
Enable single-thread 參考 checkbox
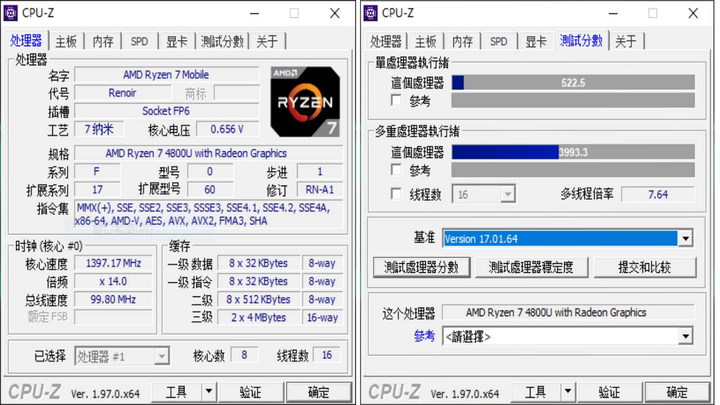(396, 100)
